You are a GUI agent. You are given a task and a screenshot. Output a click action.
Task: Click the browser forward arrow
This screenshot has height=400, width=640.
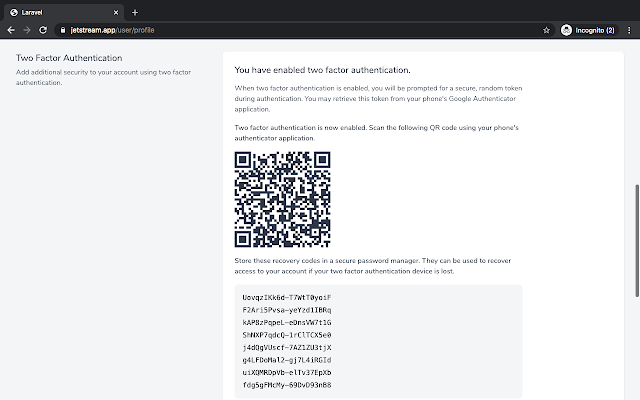27,30
